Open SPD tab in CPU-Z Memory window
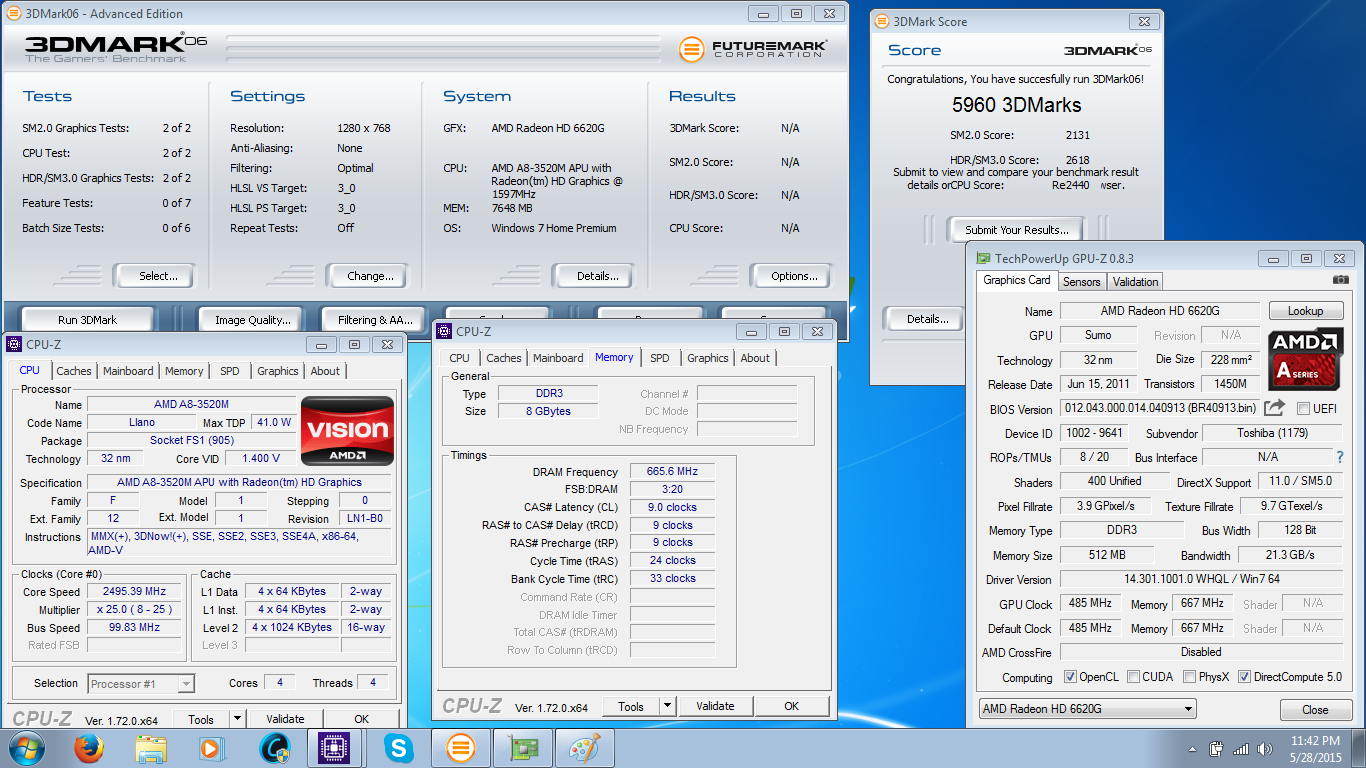 pos(659,358)
